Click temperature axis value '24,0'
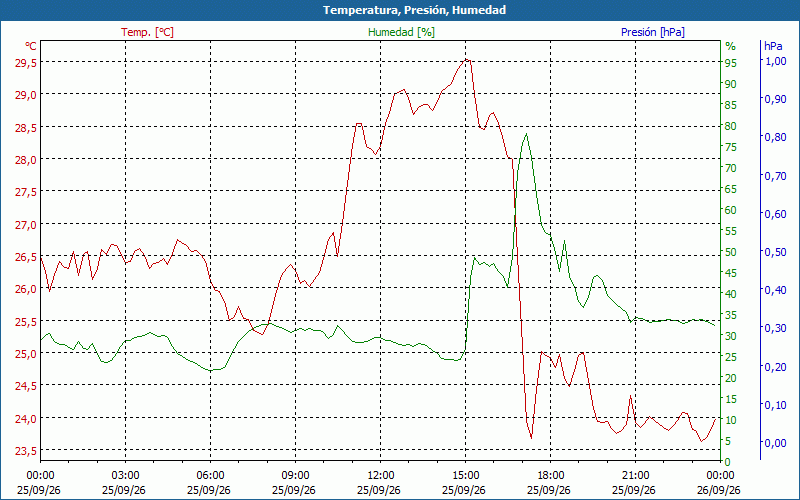 point(26,418)
